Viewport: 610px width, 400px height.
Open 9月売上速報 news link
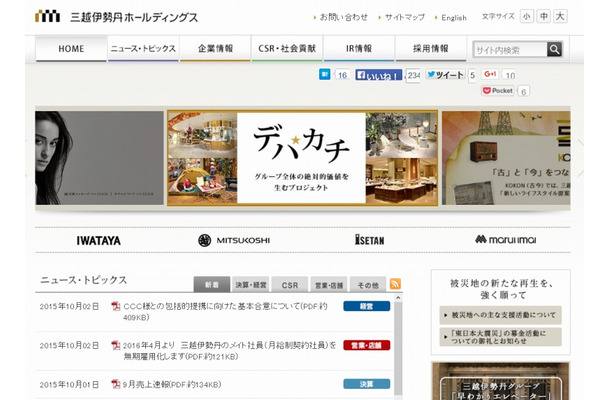172,384
